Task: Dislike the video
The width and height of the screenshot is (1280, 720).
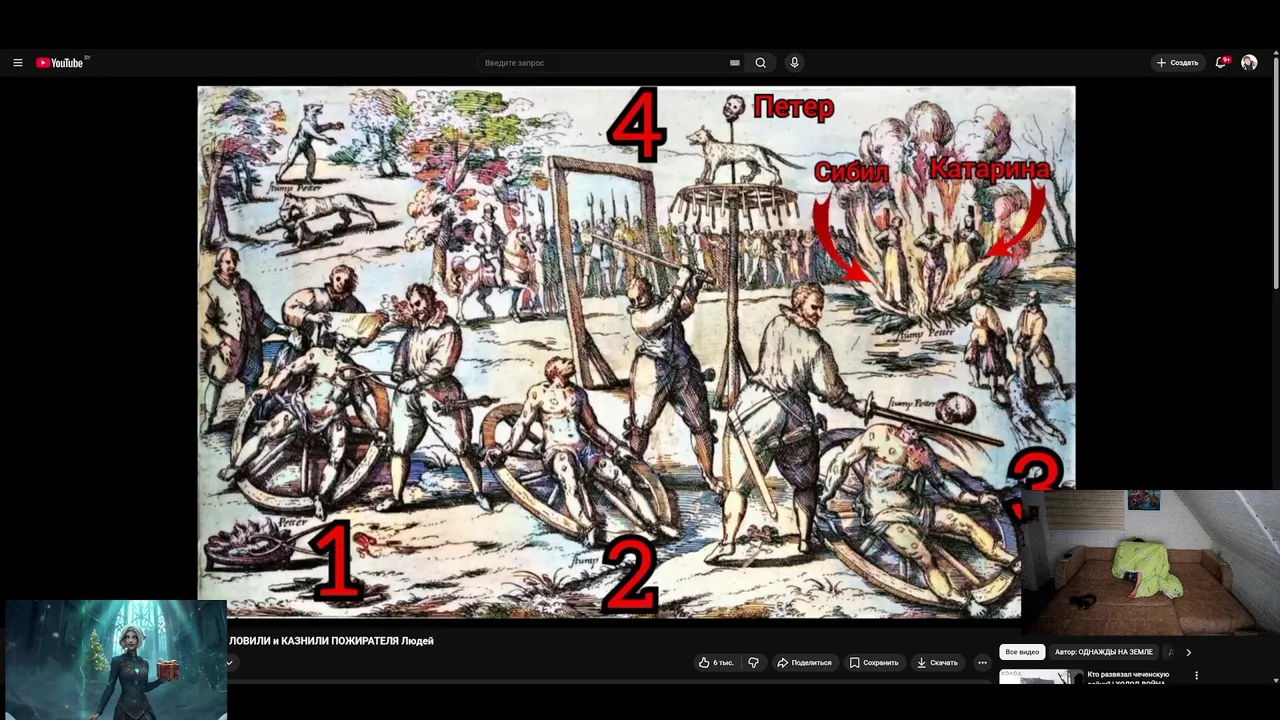Action: [754, 662]
